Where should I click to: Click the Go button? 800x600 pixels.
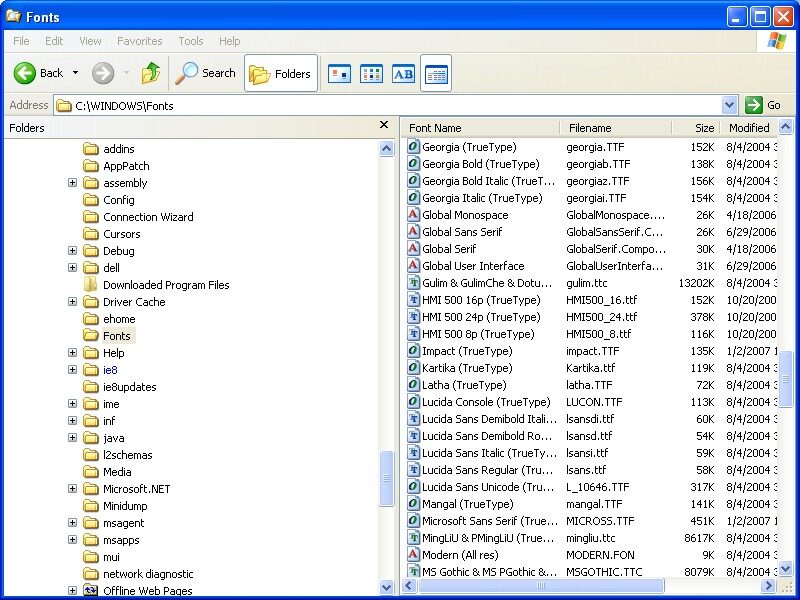click(x=764, y=105)
